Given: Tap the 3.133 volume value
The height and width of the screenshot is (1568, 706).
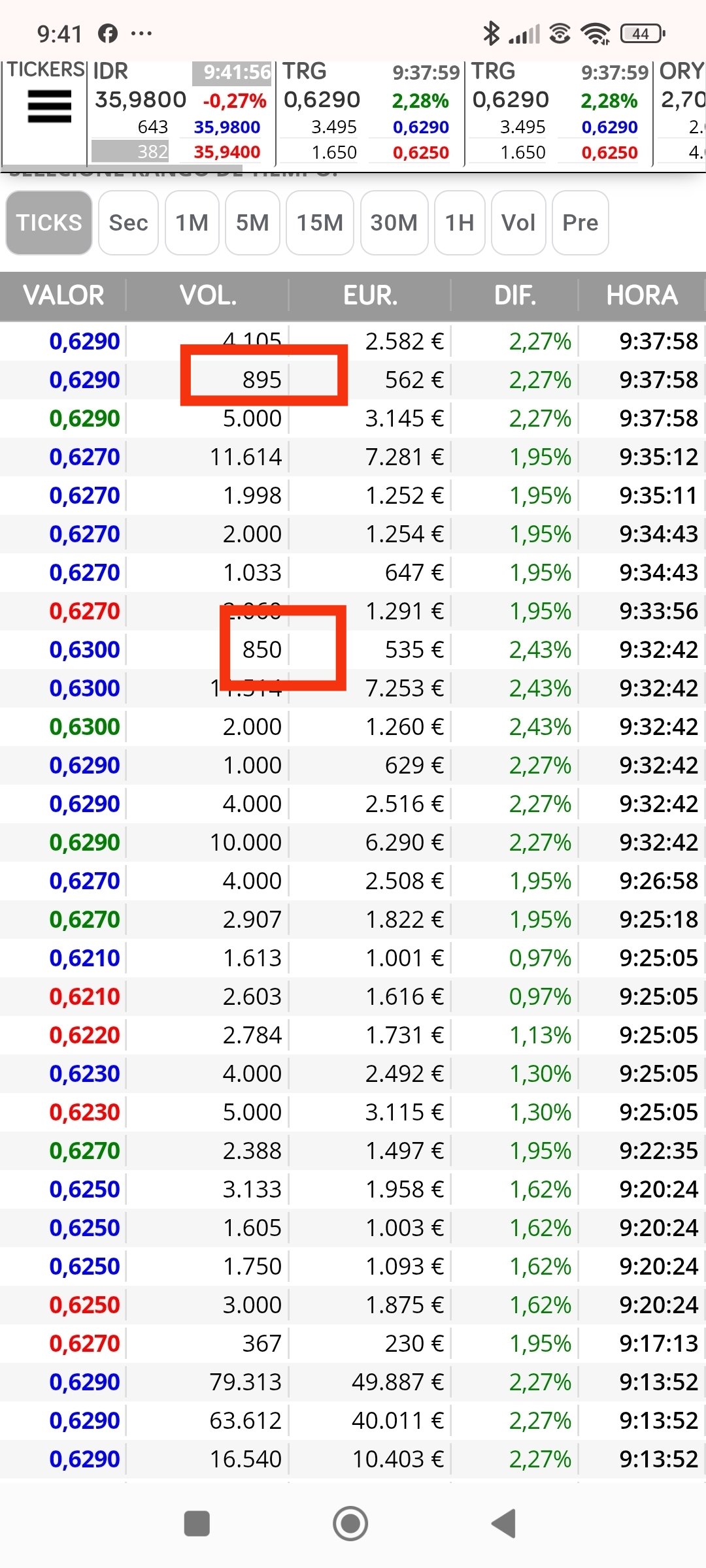Looking at the screenshot, I should tap(252, 1189).
